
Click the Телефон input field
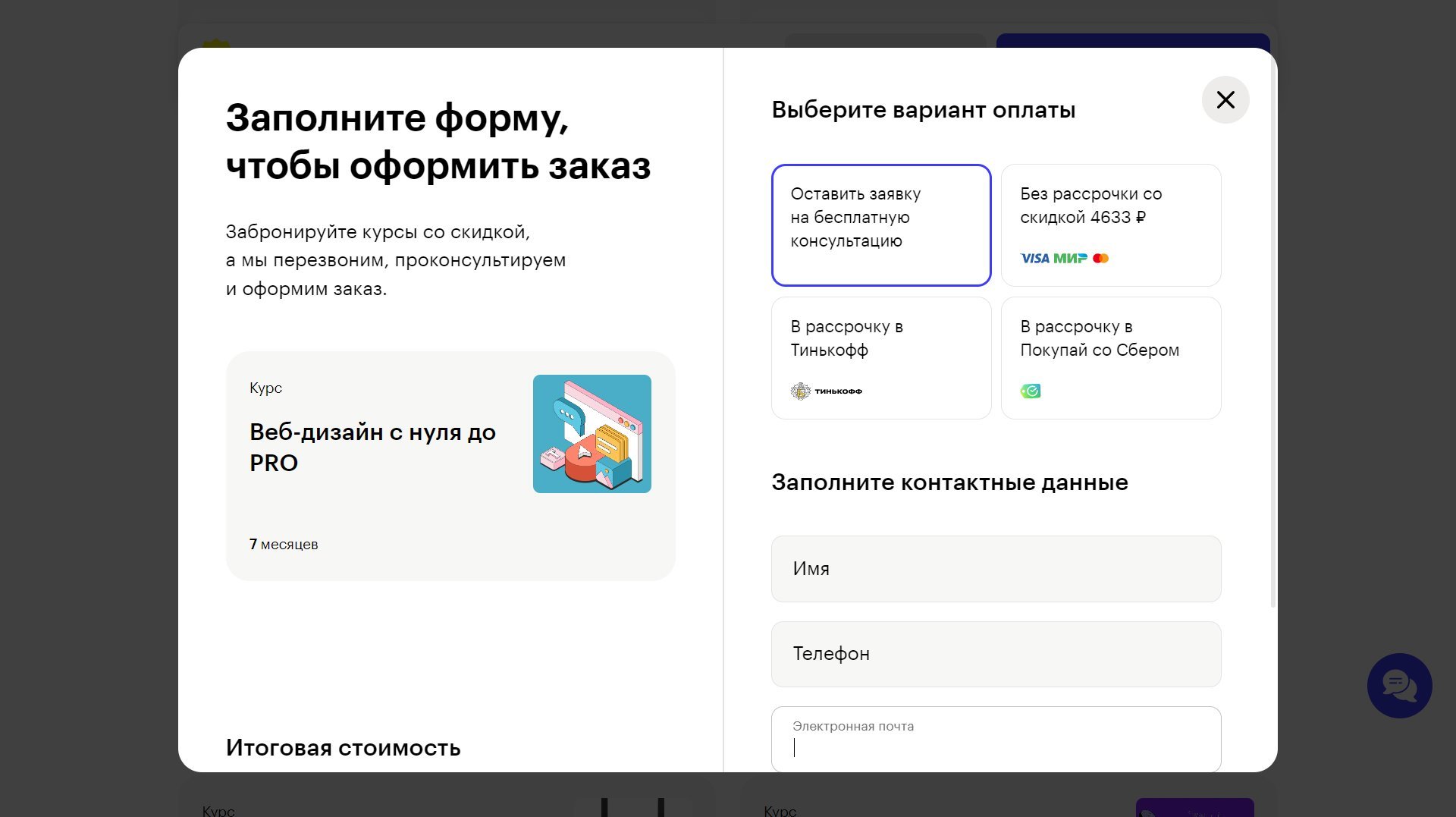point(996,654)
